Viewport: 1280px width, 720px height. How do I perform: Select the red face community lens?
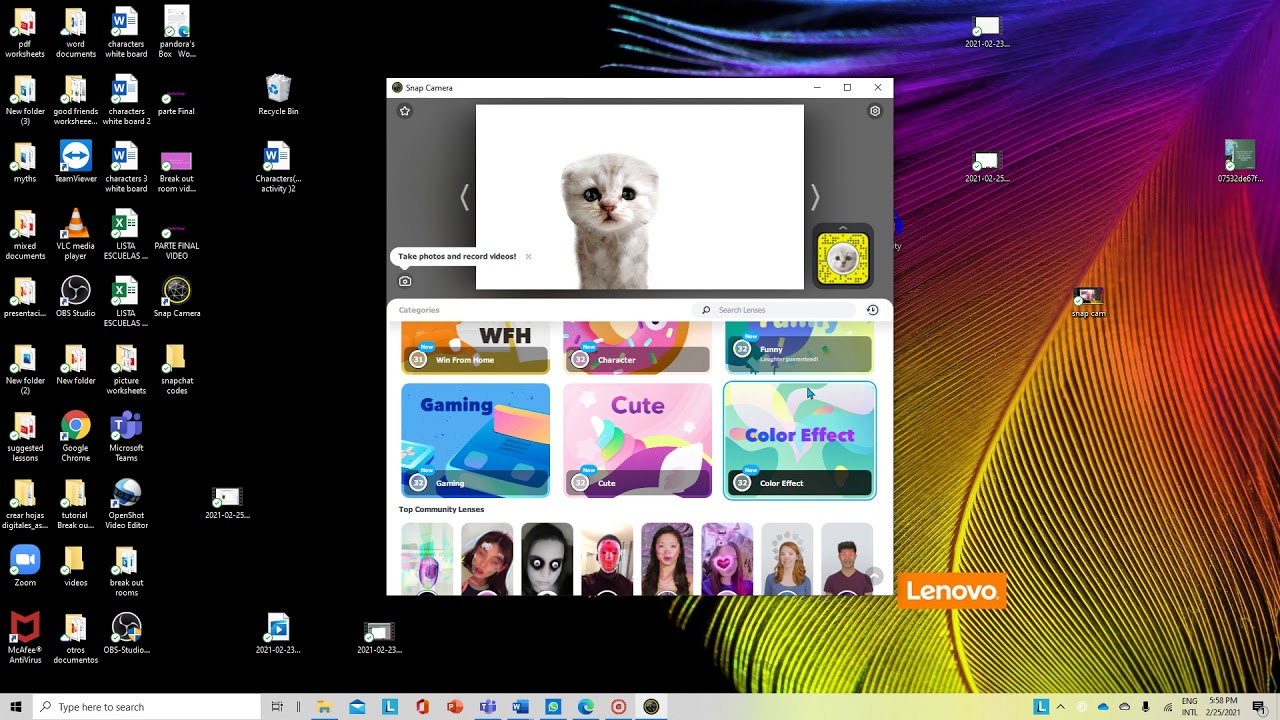[607, 559]
